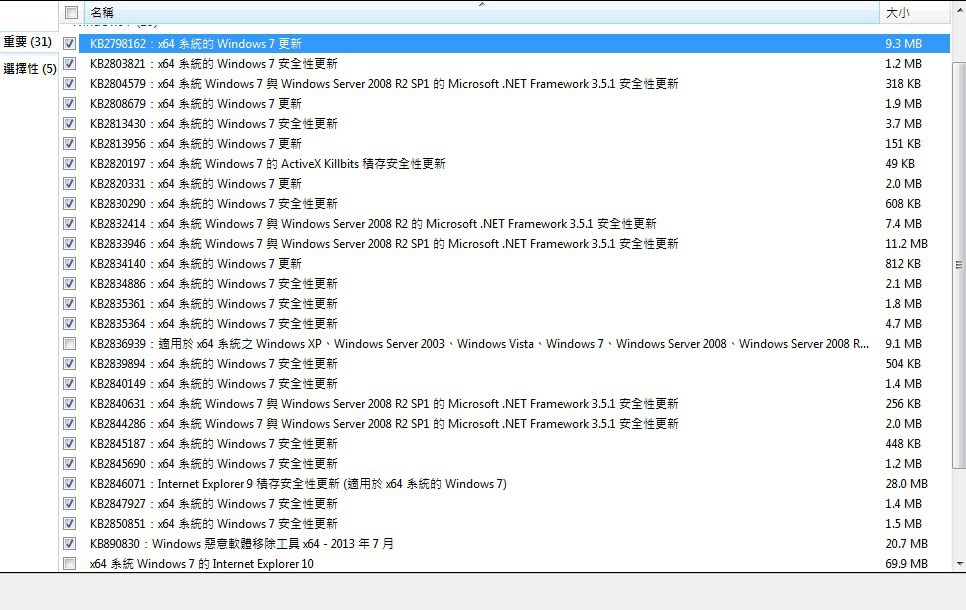This screenshot has width=966, height=610.
Task: Uncheck the KB890830 malware removal tool checkbox
Action: (x=70, y=543)
